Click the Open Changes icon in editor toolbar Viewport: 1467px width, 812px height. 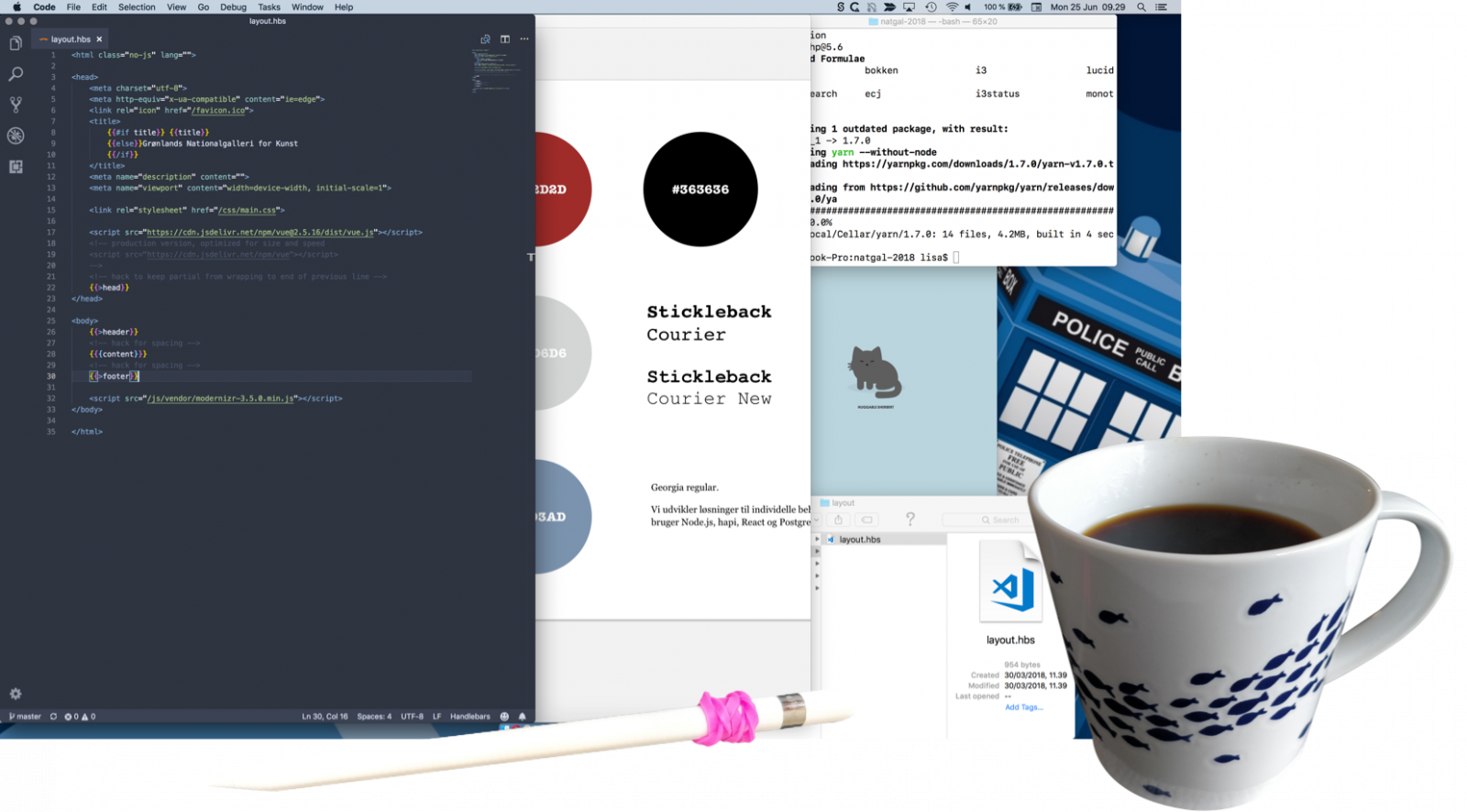coord(485,39)
